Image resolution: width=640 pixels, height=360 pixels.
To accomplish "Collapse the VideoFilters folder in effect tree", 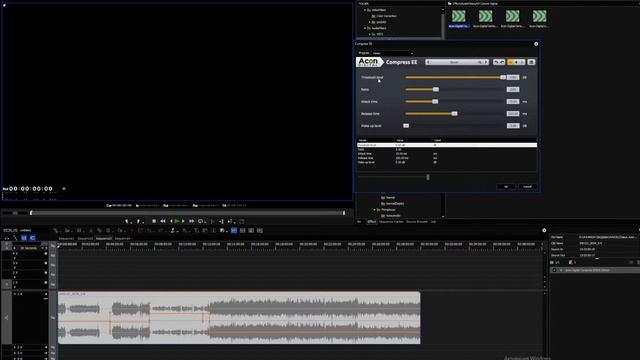I will 365,10.
